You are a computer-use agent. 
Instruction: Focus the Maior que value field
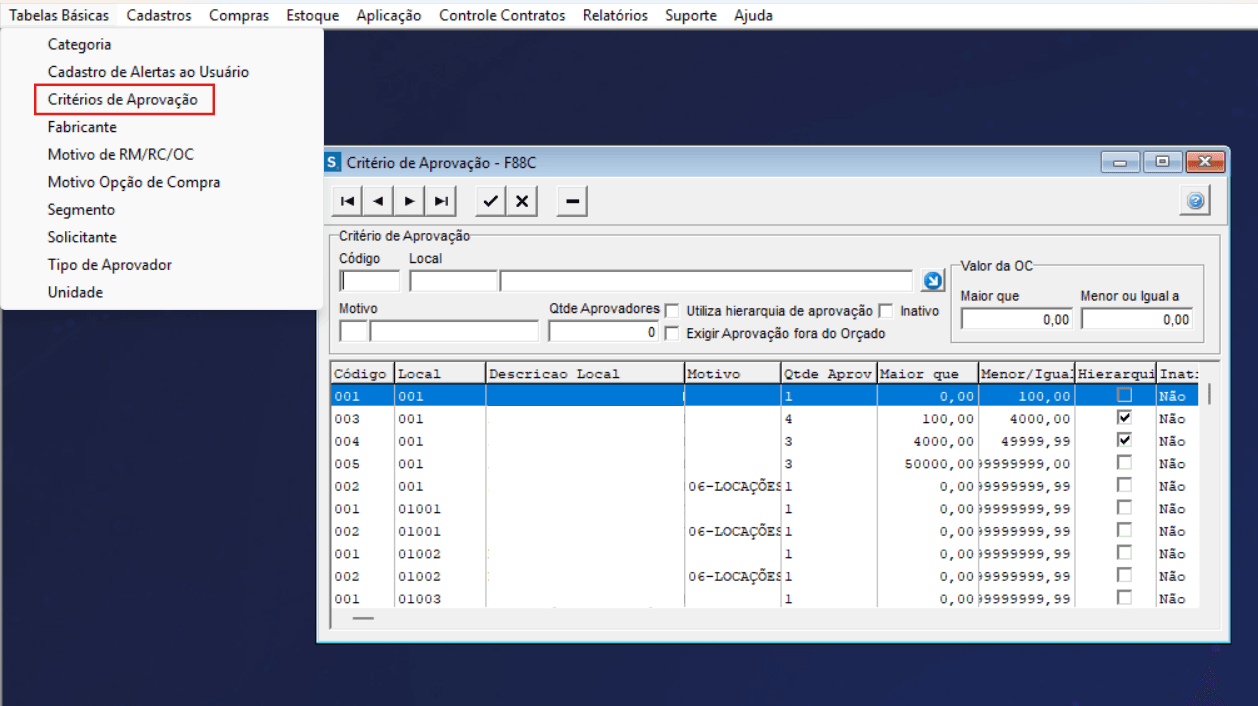coord(1017,319)
